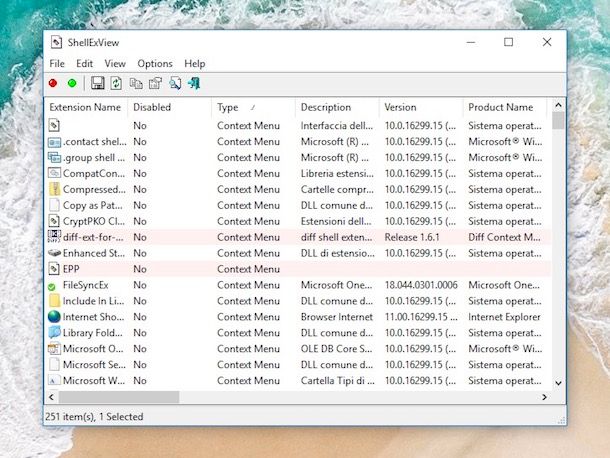Click the CompatCon... row icon
610x458 pixels.
point(54,174)
